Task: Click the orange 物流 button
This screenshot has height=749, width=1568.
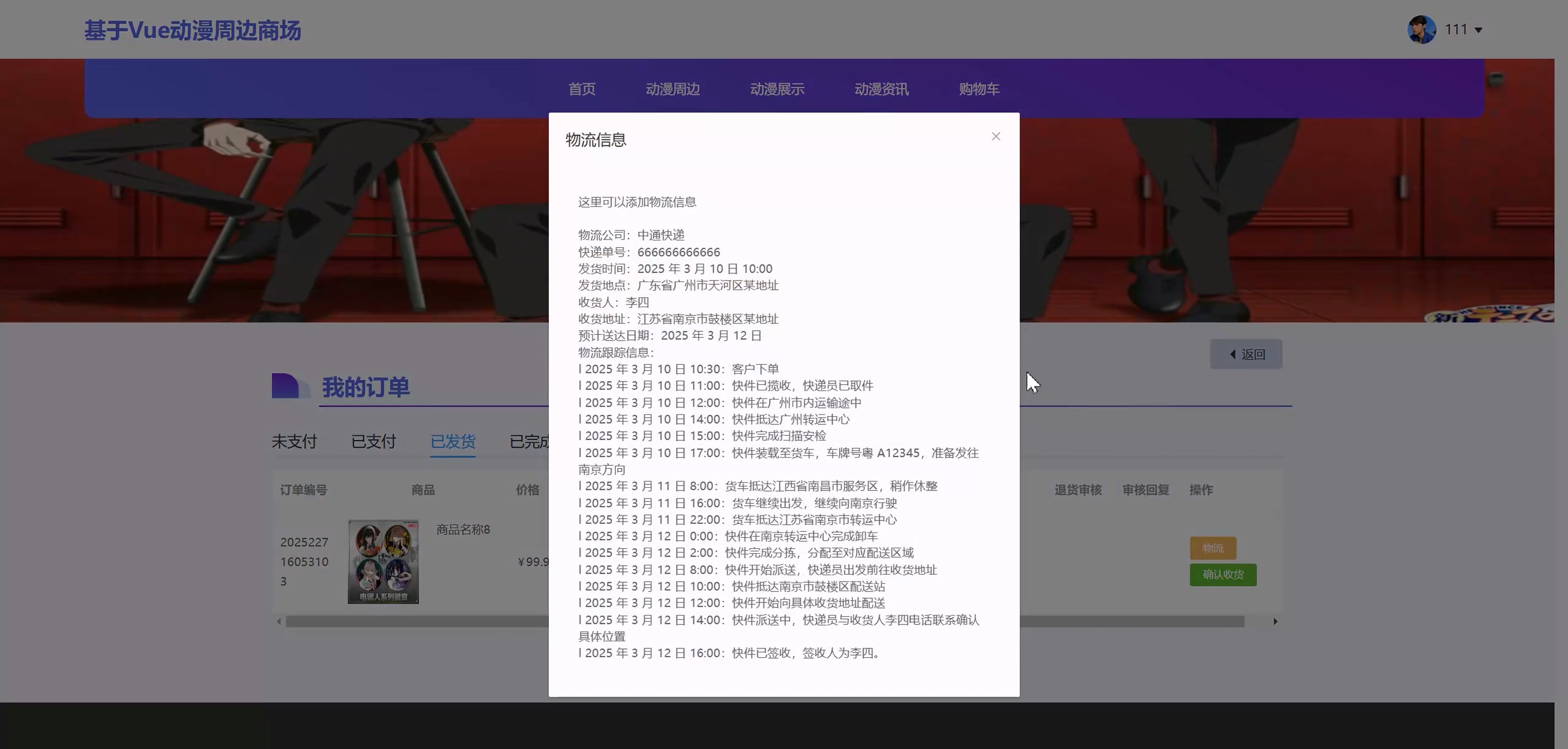Action: coord(1213,548)
